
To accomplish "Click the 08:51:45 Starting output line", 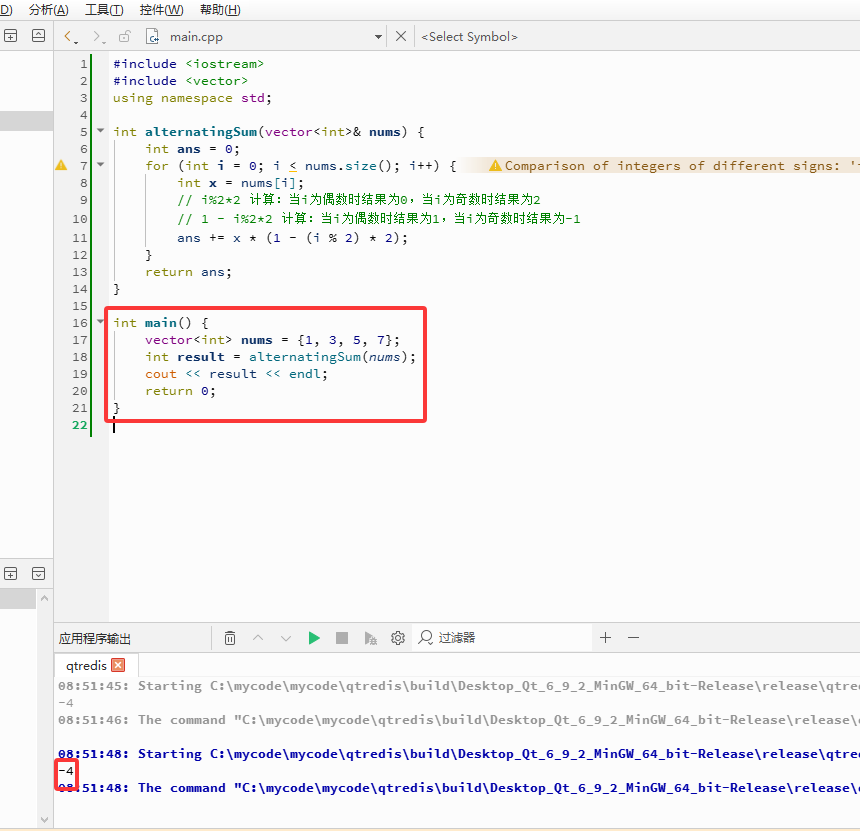I will (x=459, y=686).
